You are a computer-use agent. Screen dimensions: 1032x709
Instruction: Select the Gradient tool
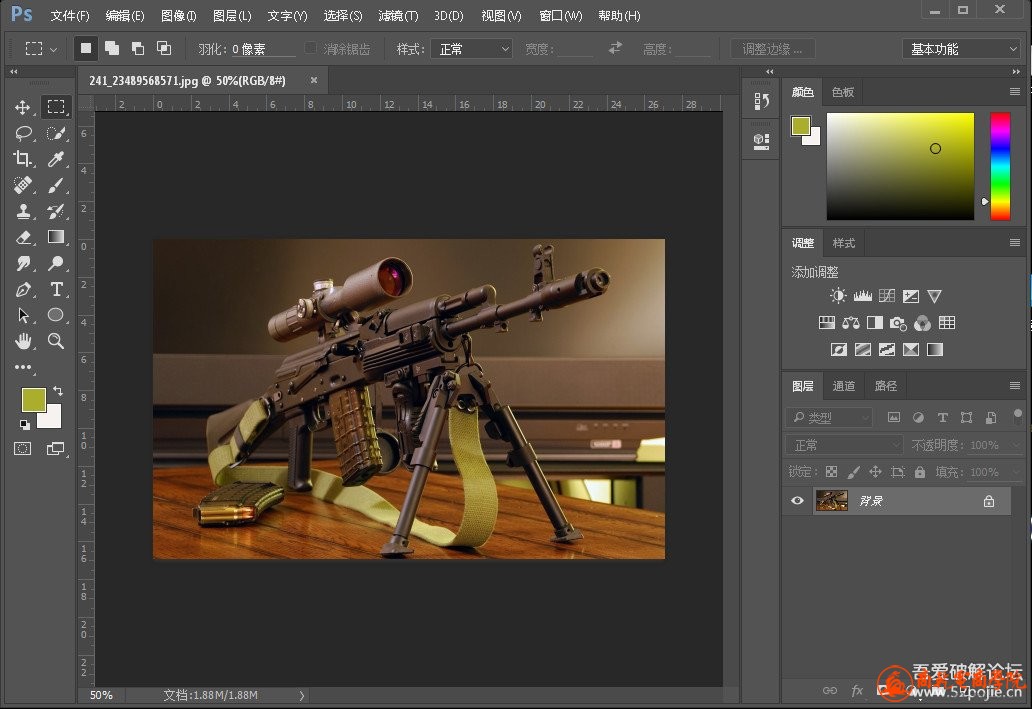click(56, 237)
